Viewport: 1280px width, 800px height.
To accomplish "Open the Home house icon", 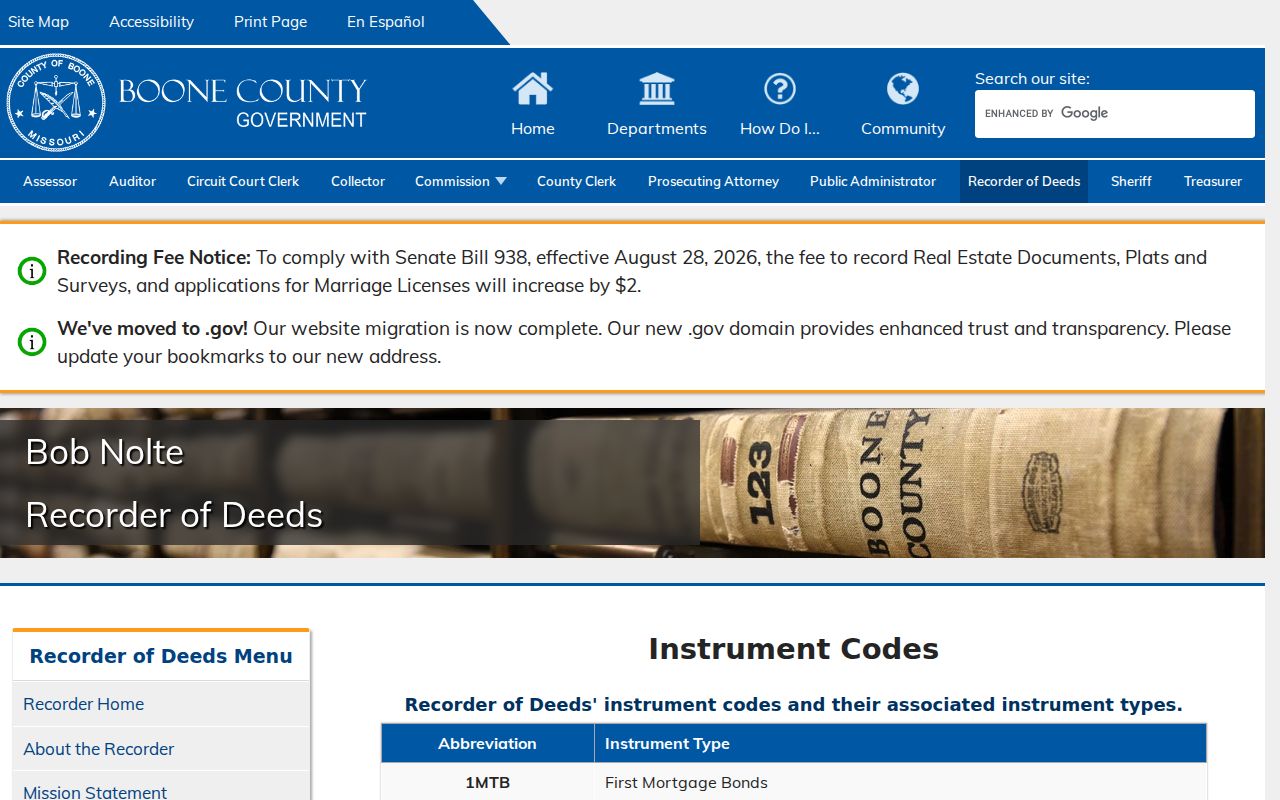I will 532,89.
